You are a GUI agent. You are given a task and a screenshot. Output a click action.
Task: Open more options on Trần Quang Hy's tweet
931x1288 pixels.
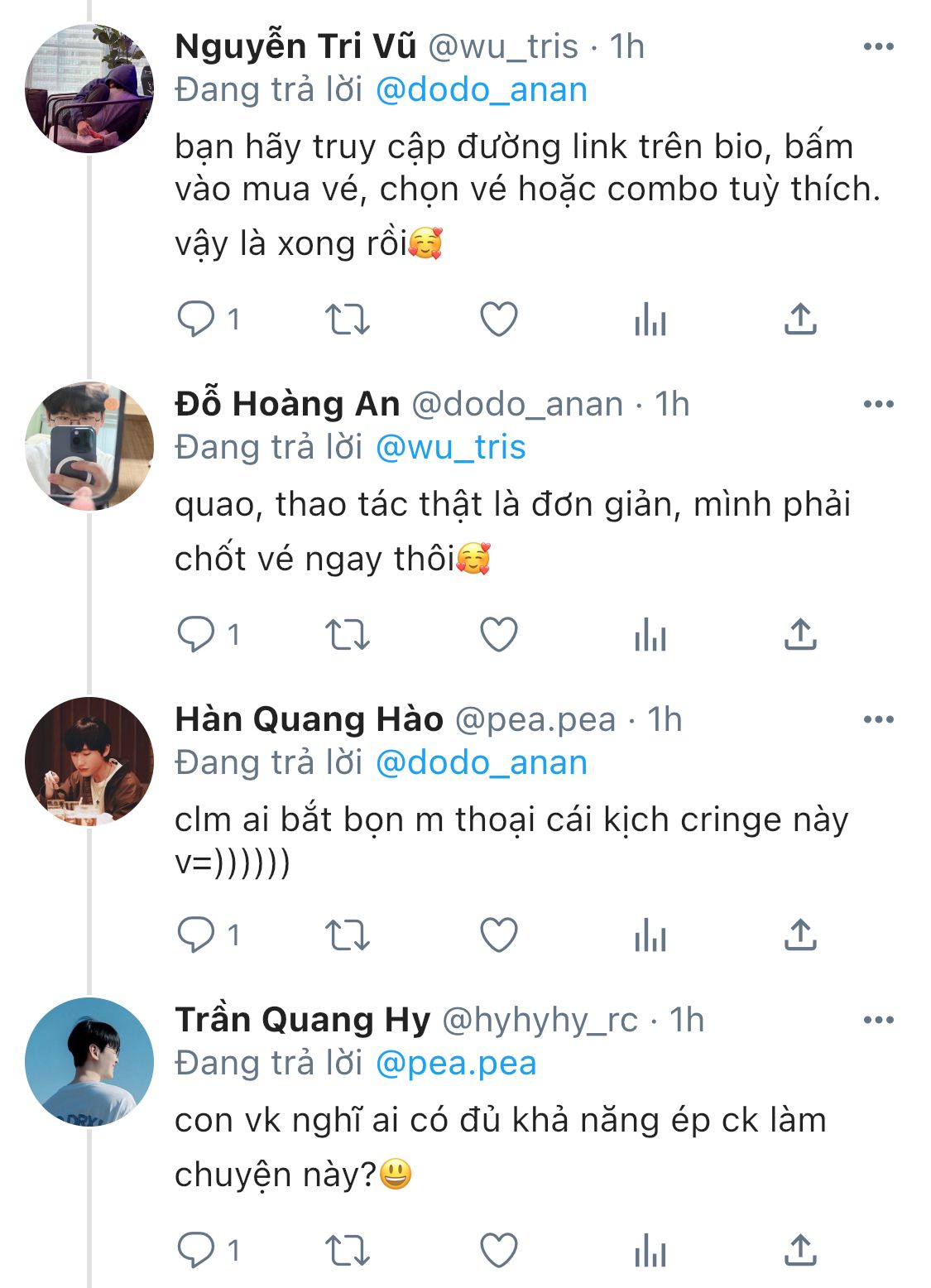pos(878,1020)
